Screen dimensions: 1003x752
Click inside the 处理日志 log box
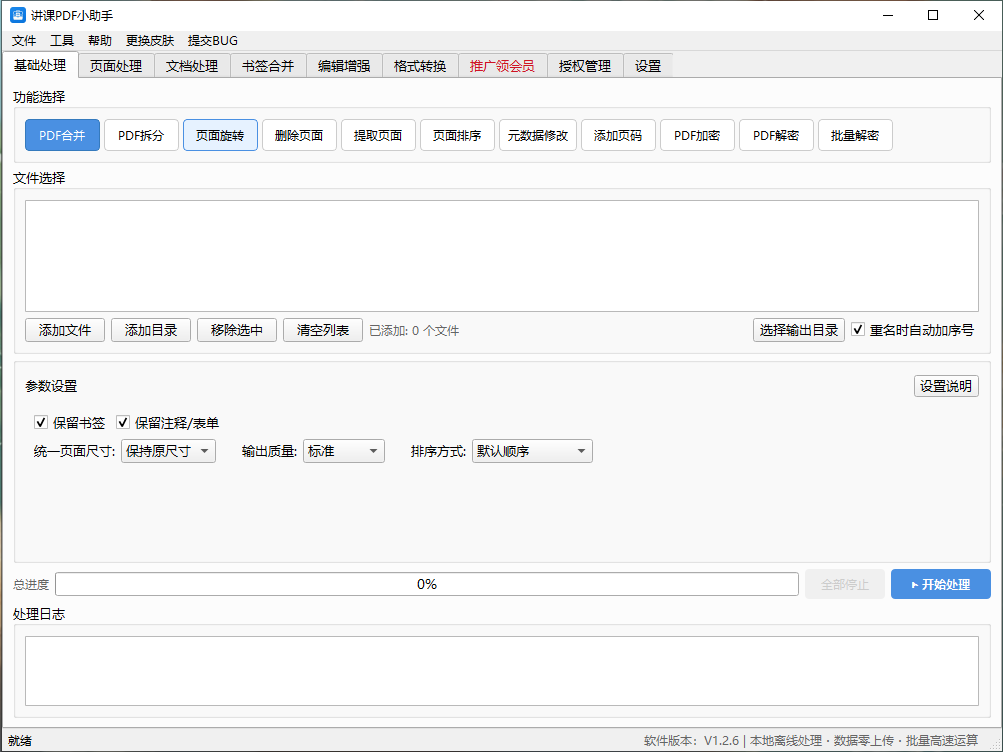click(502, 671)
